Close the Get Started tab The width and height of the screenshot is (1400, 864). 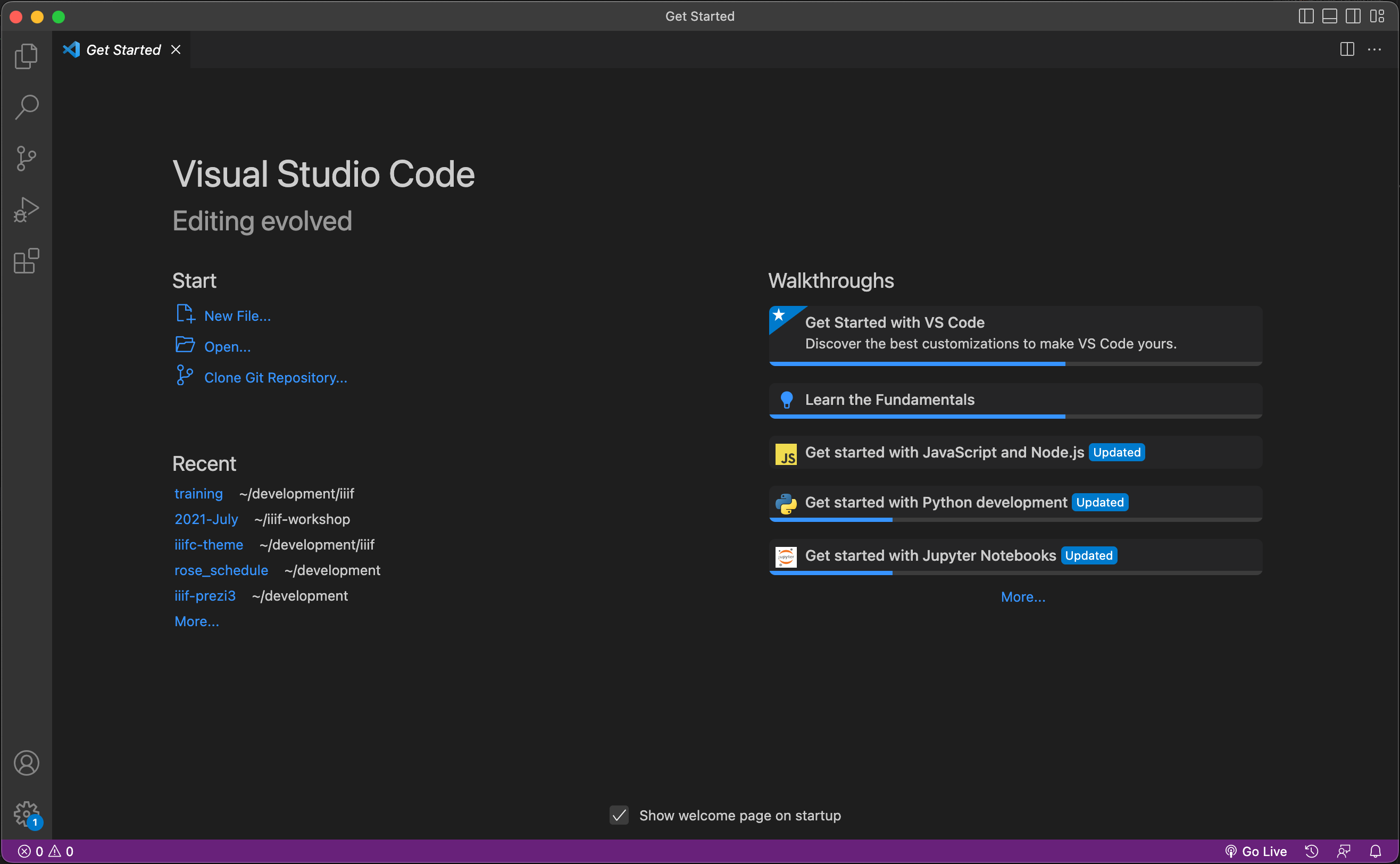click(x=176, y=49)
